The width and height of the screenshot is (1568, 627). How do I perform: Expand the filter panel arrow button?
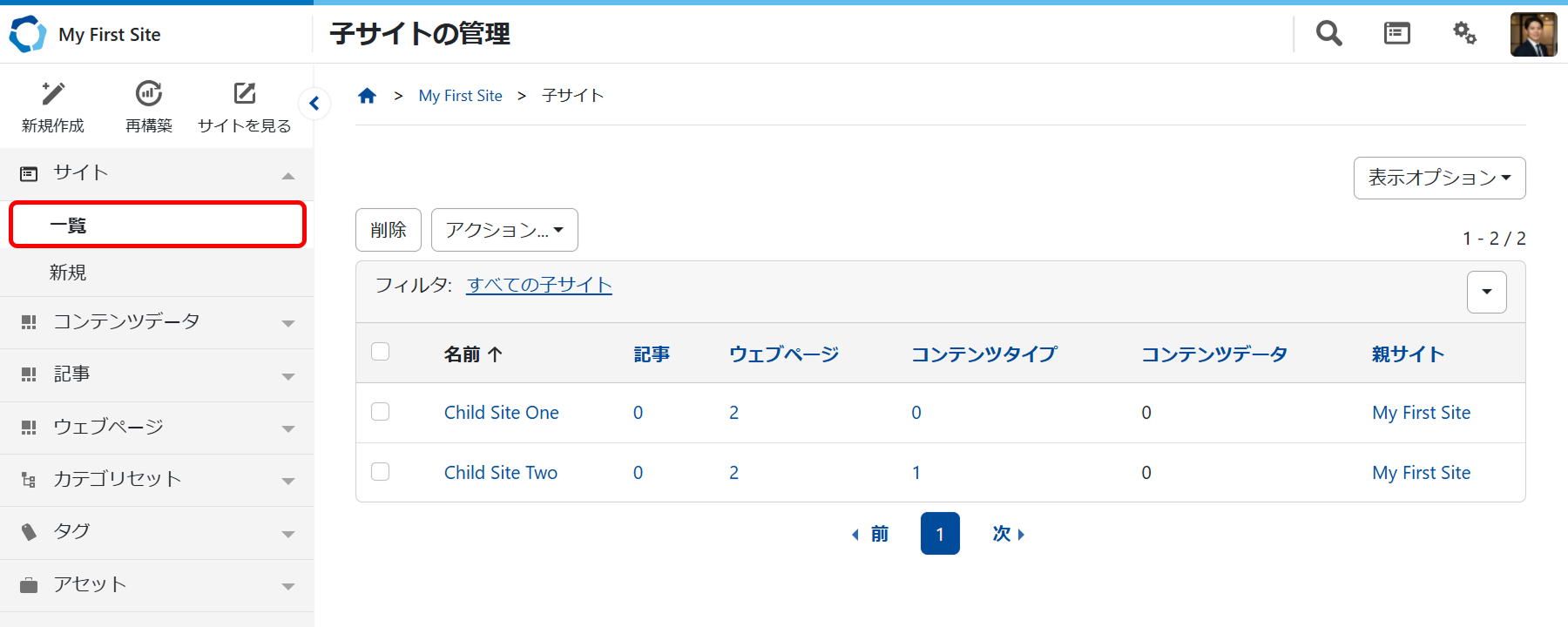pyautogui.click(x=1486, y=292)
